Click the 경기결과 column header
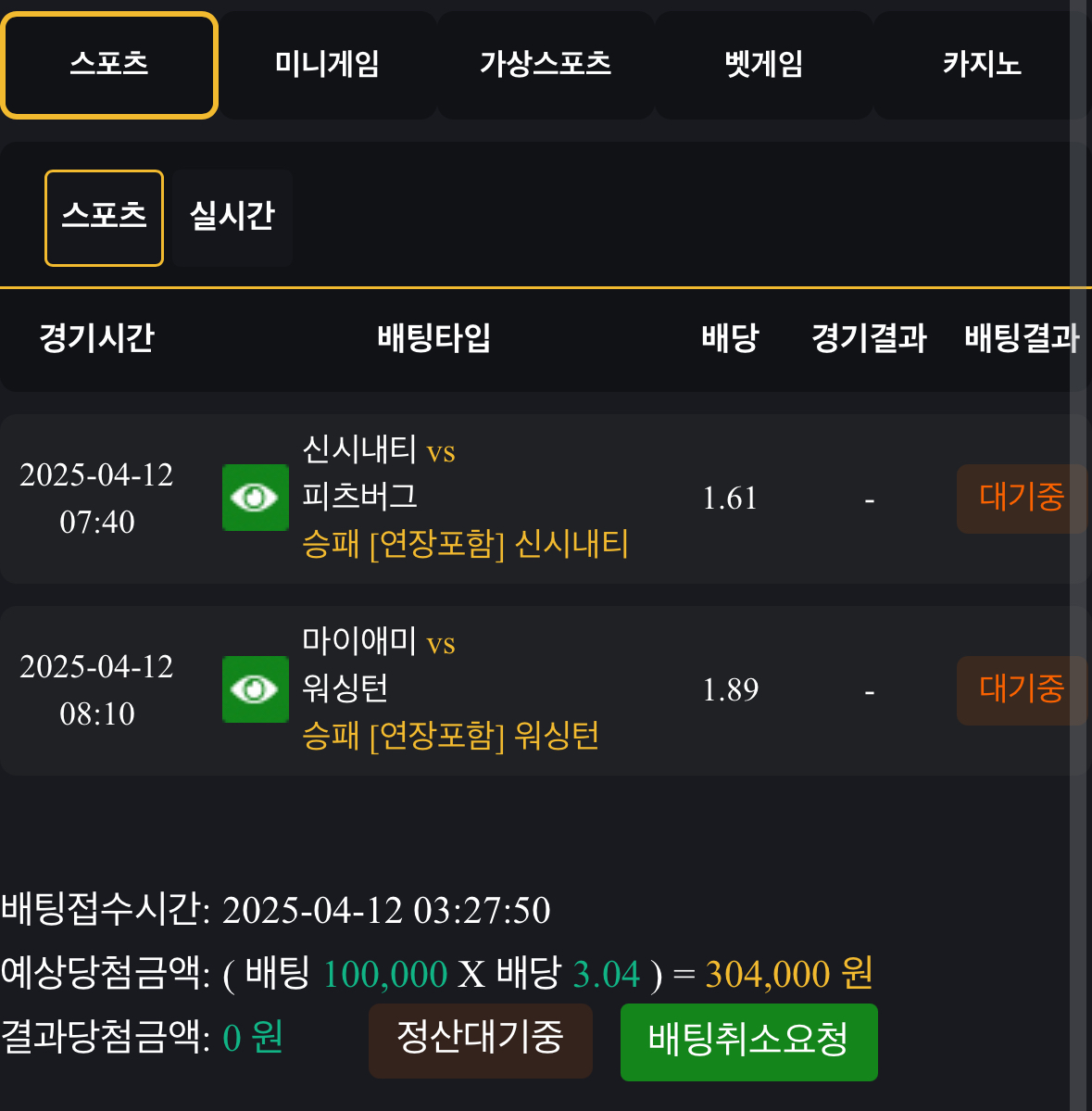The width and height of the screenshot is (1092, 1111). [x=869, y=338]
